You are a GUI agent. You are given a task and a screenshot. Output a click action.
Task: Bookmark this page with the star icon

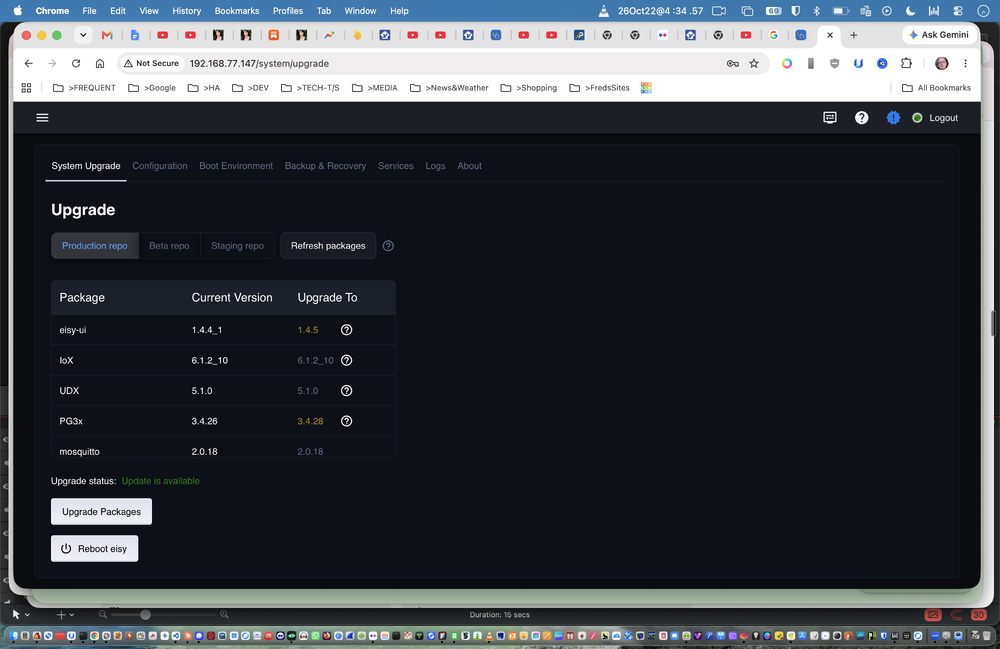pyautogui.click(x=754, y=63)
